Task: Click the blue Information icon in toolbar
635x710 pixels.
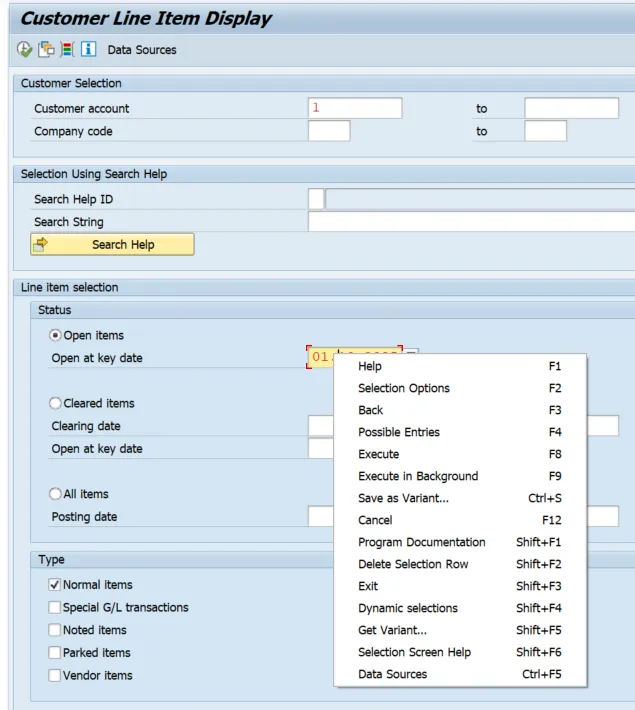Action: point(88,51)
